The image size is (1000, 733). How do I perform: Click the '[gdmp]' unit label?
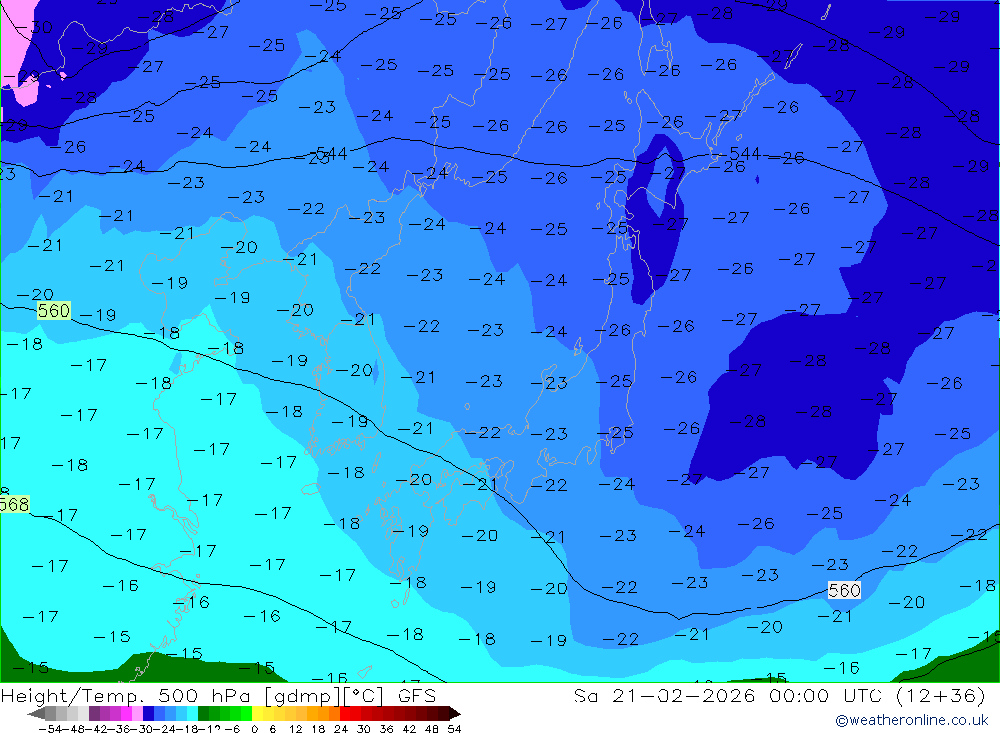[x=304, y=695]
